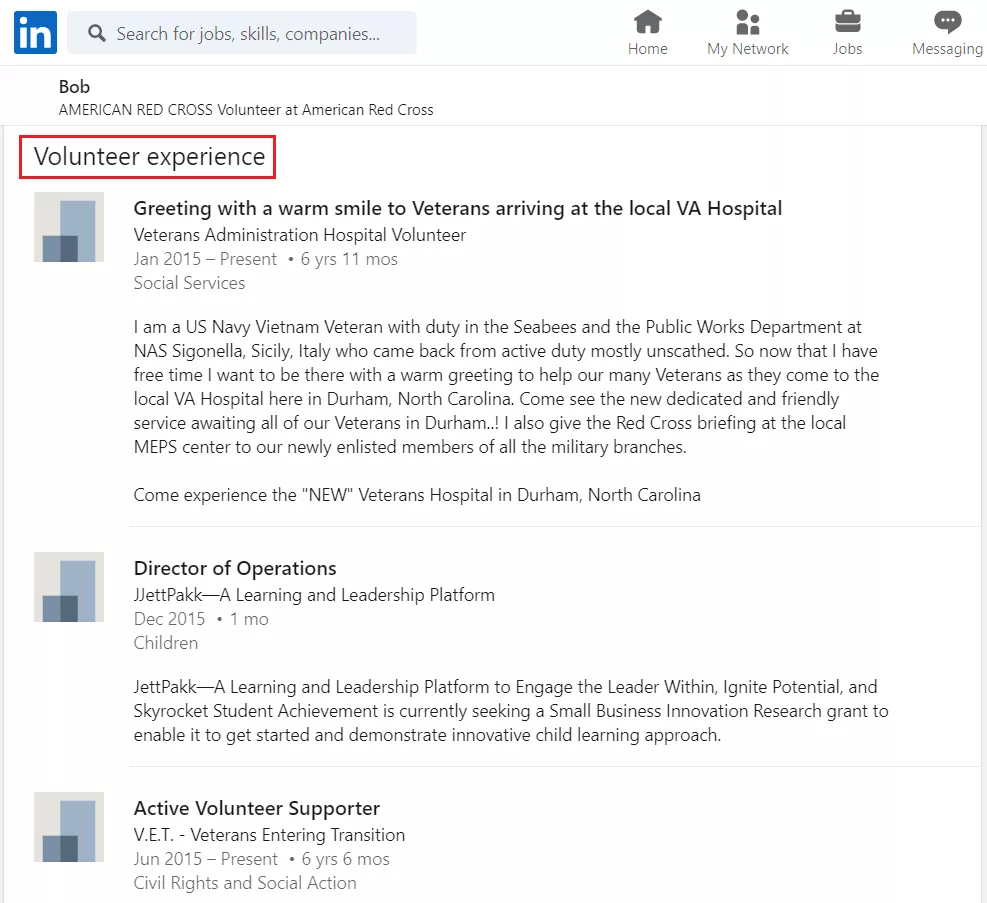Click Civil Rights and Social Action label
The height and width of the screenshot is (903, 987).
point(245,883)
